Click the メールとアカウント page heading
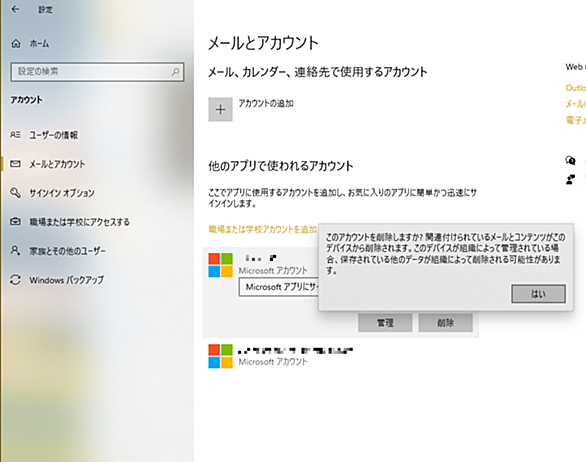This screenshot has height=462, width=586. pyautogui.click(x=263, y=43)
